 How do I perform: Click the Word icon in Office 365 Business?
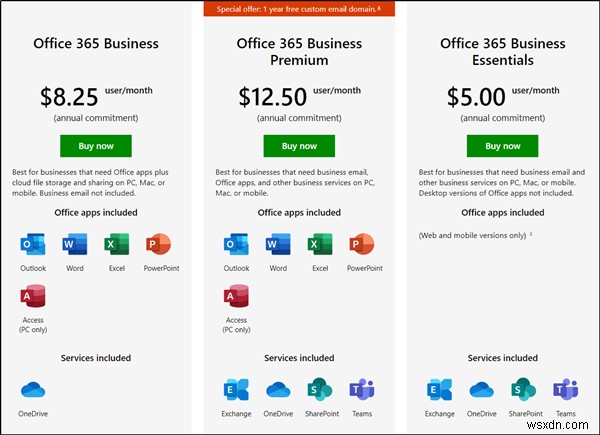coord(75,244)
